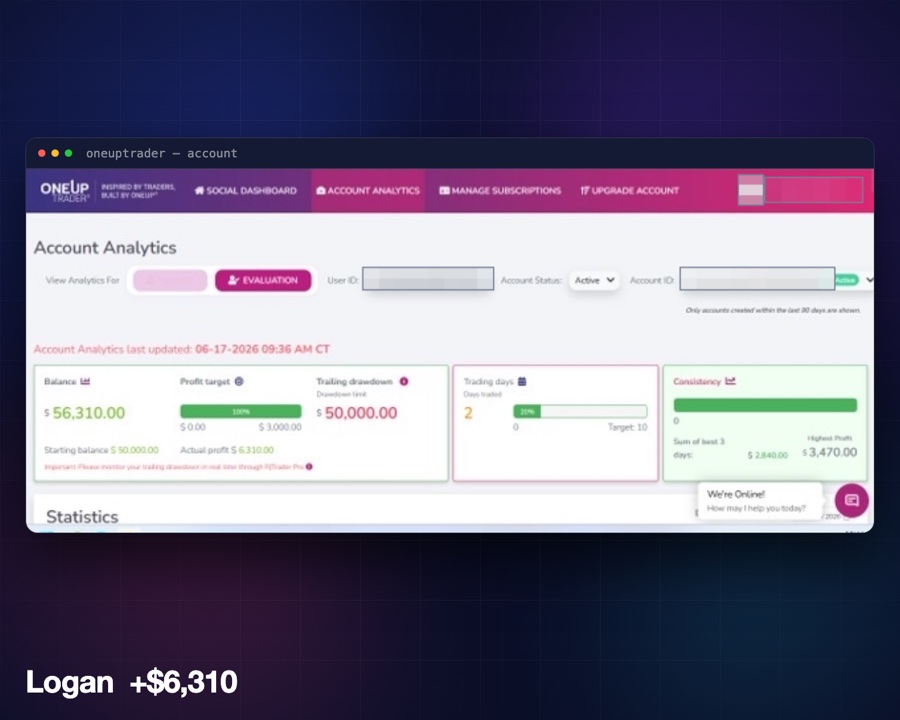Click the Consistency chart icon
The width and height of the screenshot is (900, 720).
point(730,381)
